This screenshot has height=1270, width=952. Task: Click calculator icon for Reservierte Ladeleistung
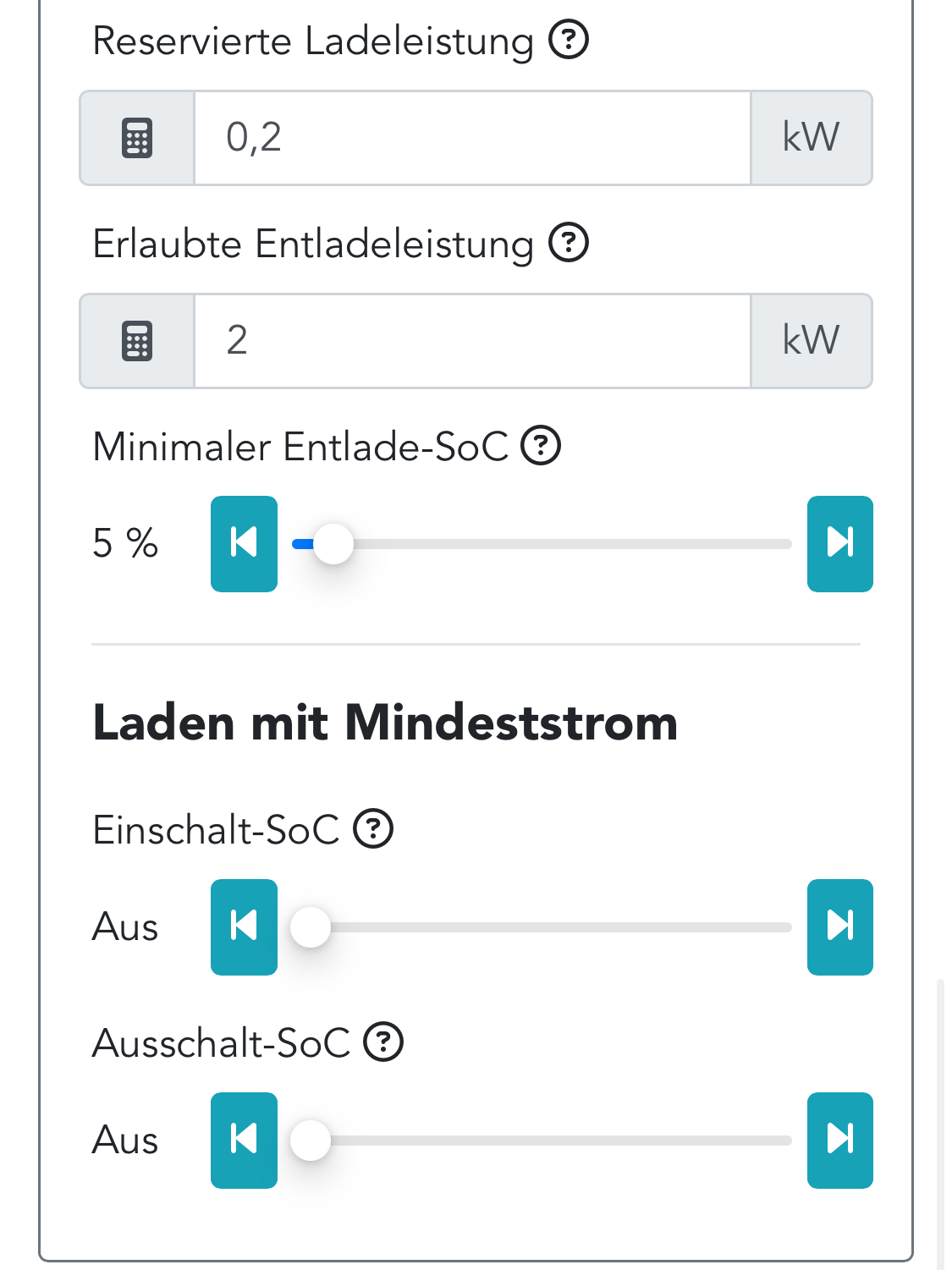click(x=137, y=138)
